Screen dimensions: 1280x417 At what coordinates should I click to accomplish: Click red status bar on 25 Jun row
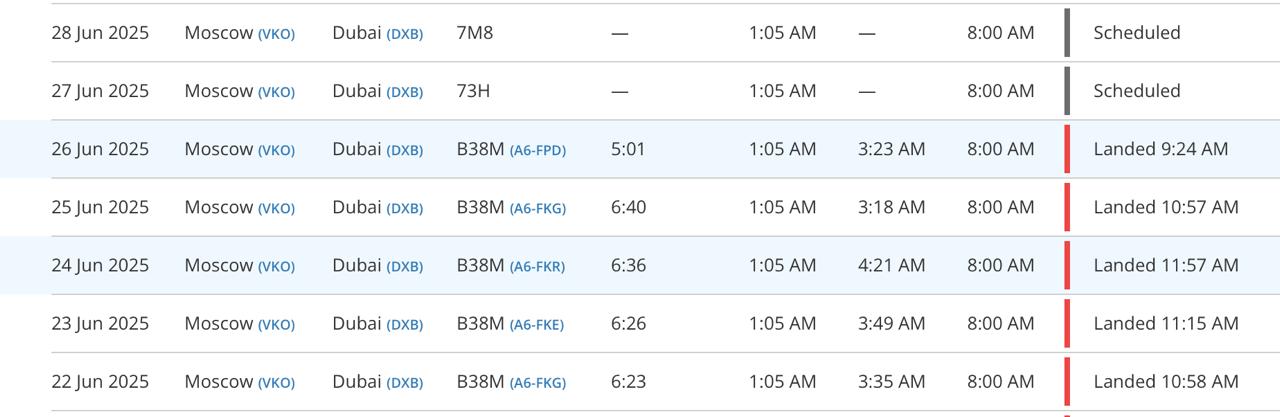point(1067,207)
